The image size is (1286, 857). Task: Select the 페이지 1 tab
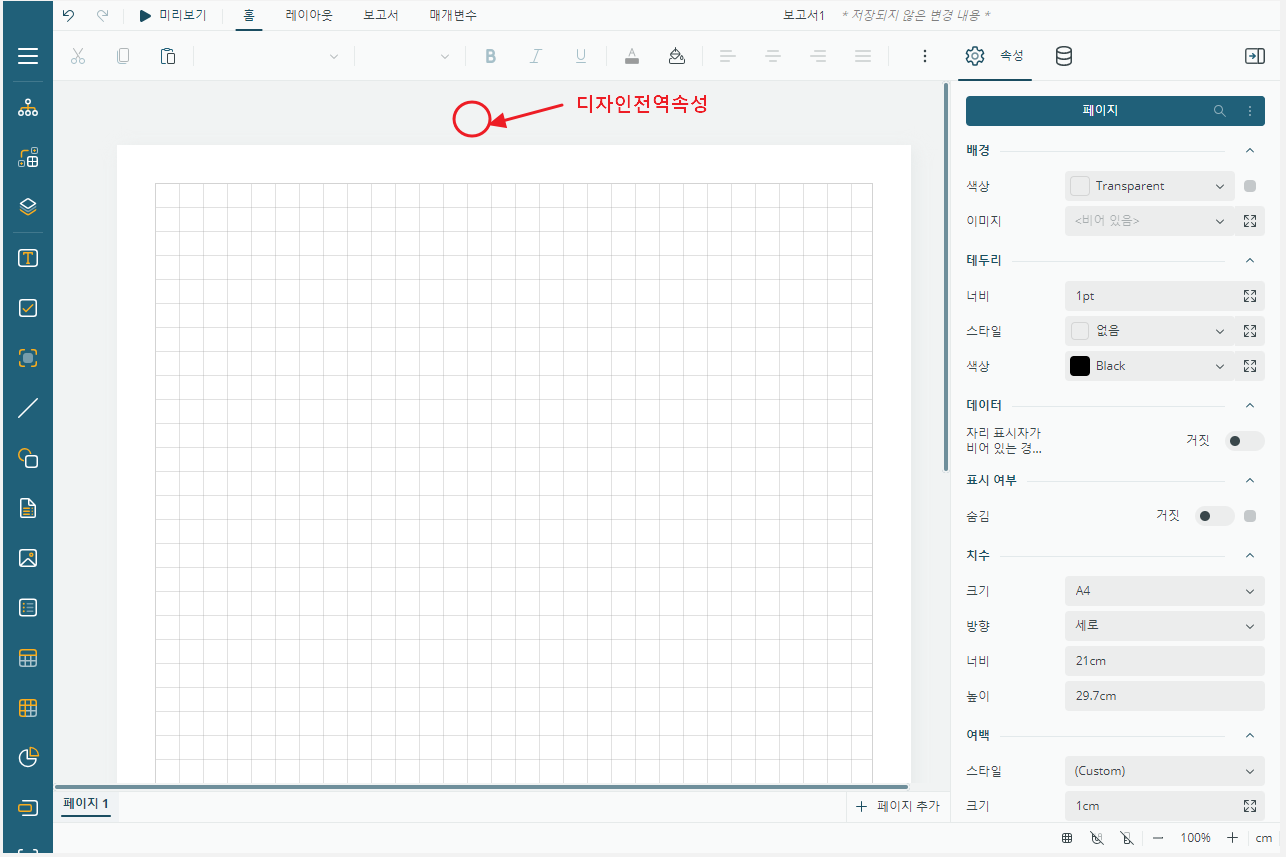click(x=86, y=803)
